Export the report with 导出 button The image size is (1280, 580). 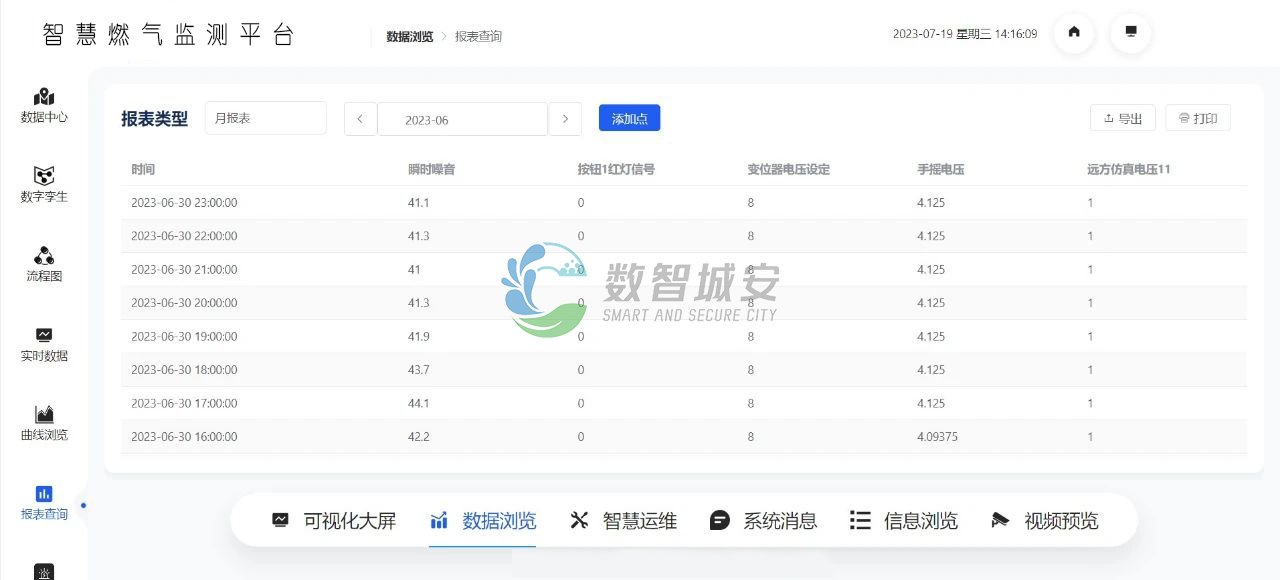point(1122,118)
